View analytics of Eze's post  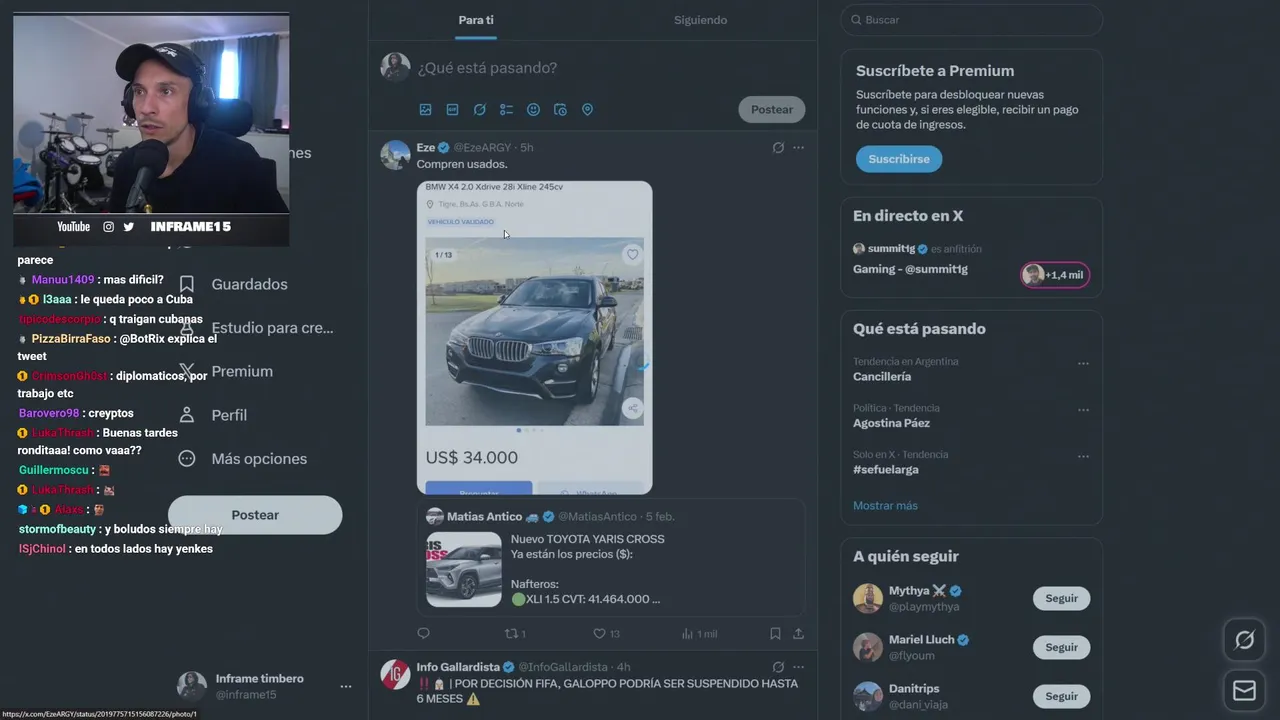(x=699, y=633)
